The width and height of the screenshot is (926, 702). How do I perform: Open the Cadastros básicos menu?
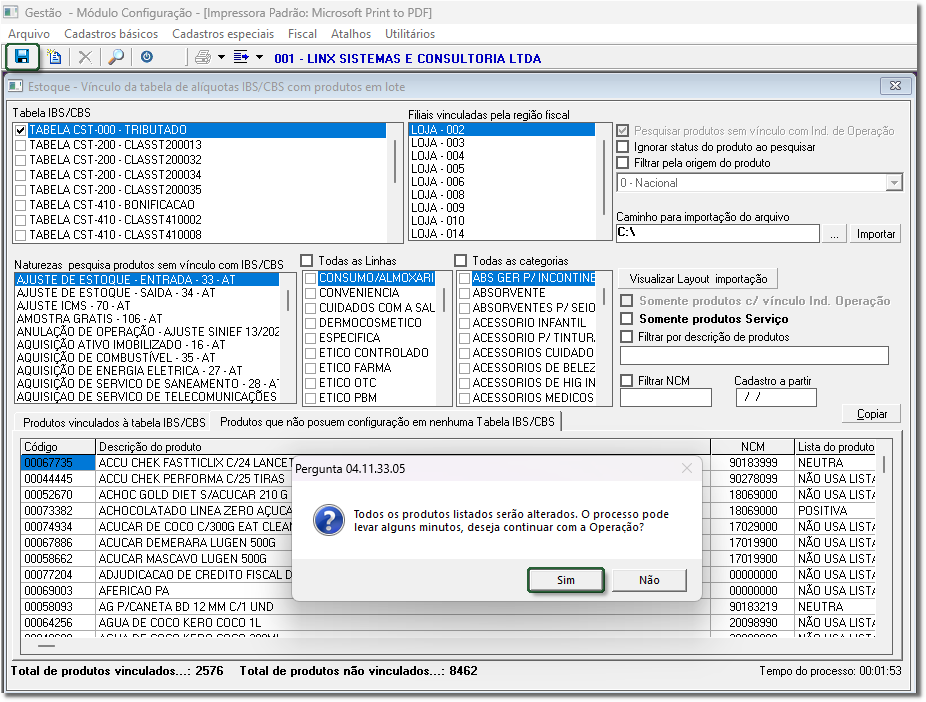[111, 34]
